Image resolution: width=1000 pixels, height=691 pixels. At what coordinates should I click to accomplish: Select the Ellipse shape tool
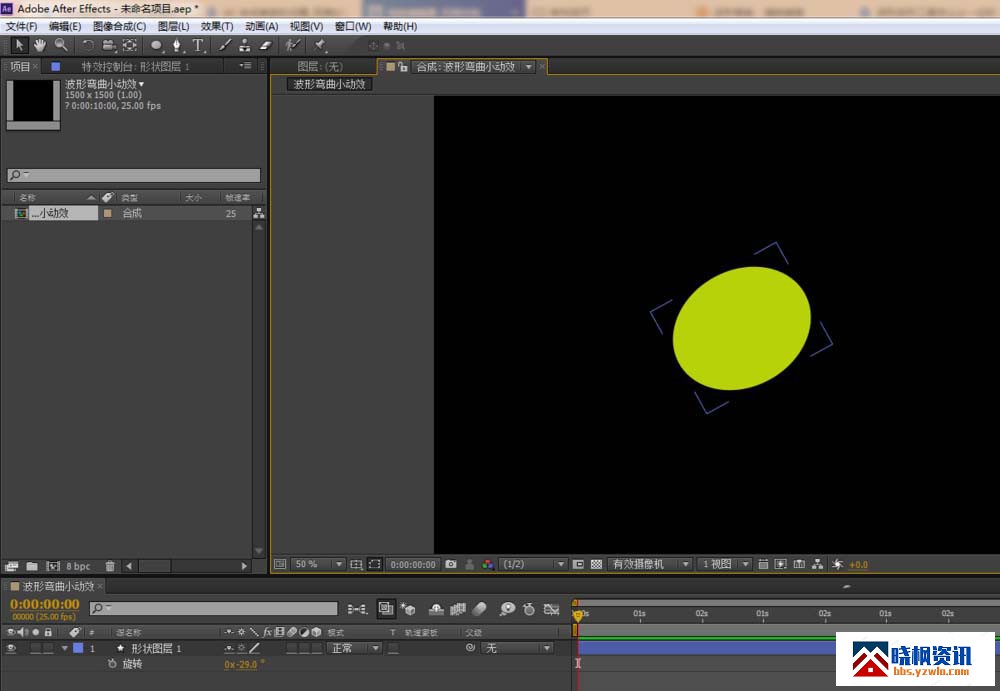point(156,45)
